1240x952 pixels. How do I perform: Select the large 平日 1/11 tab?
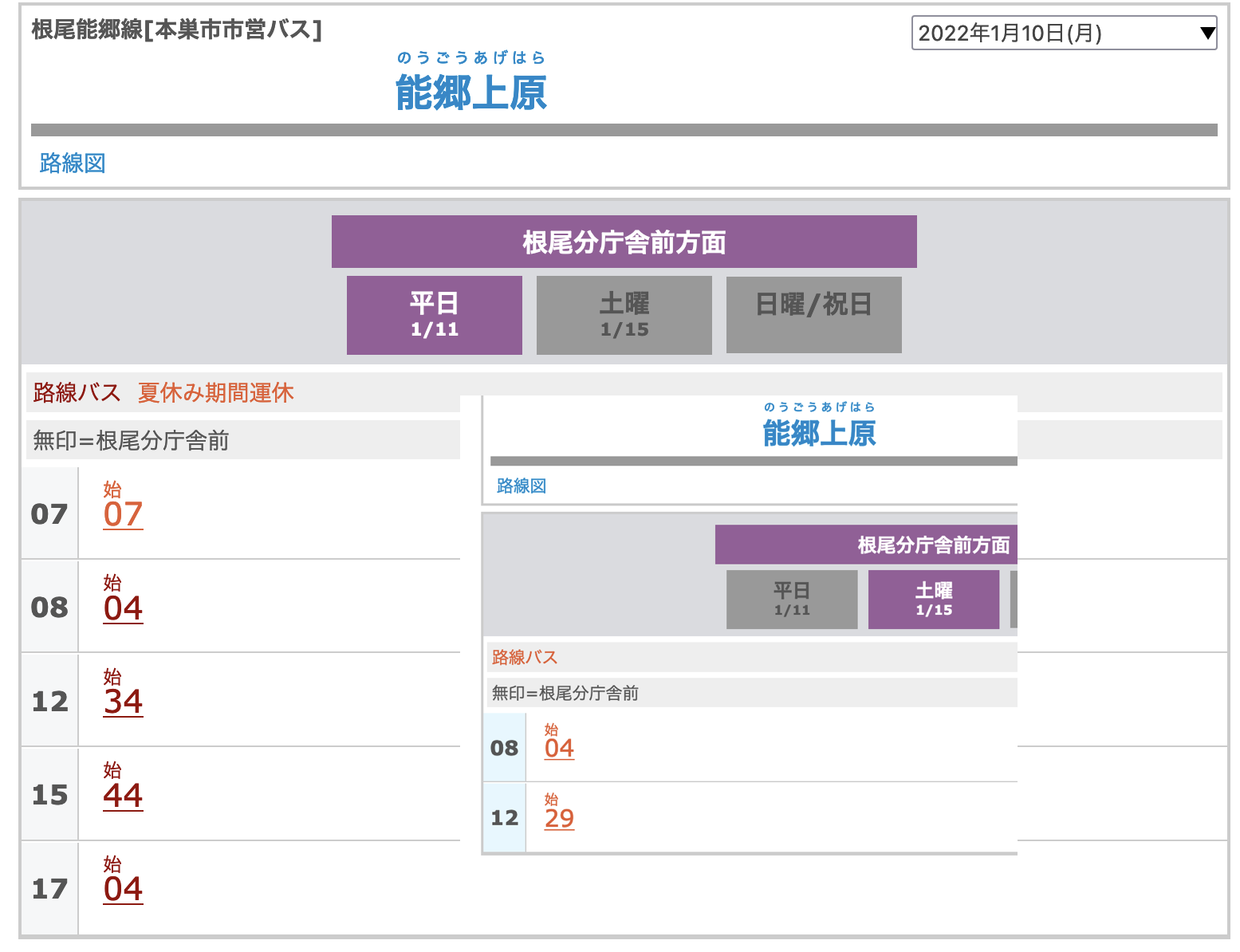(x=435, y=315)
